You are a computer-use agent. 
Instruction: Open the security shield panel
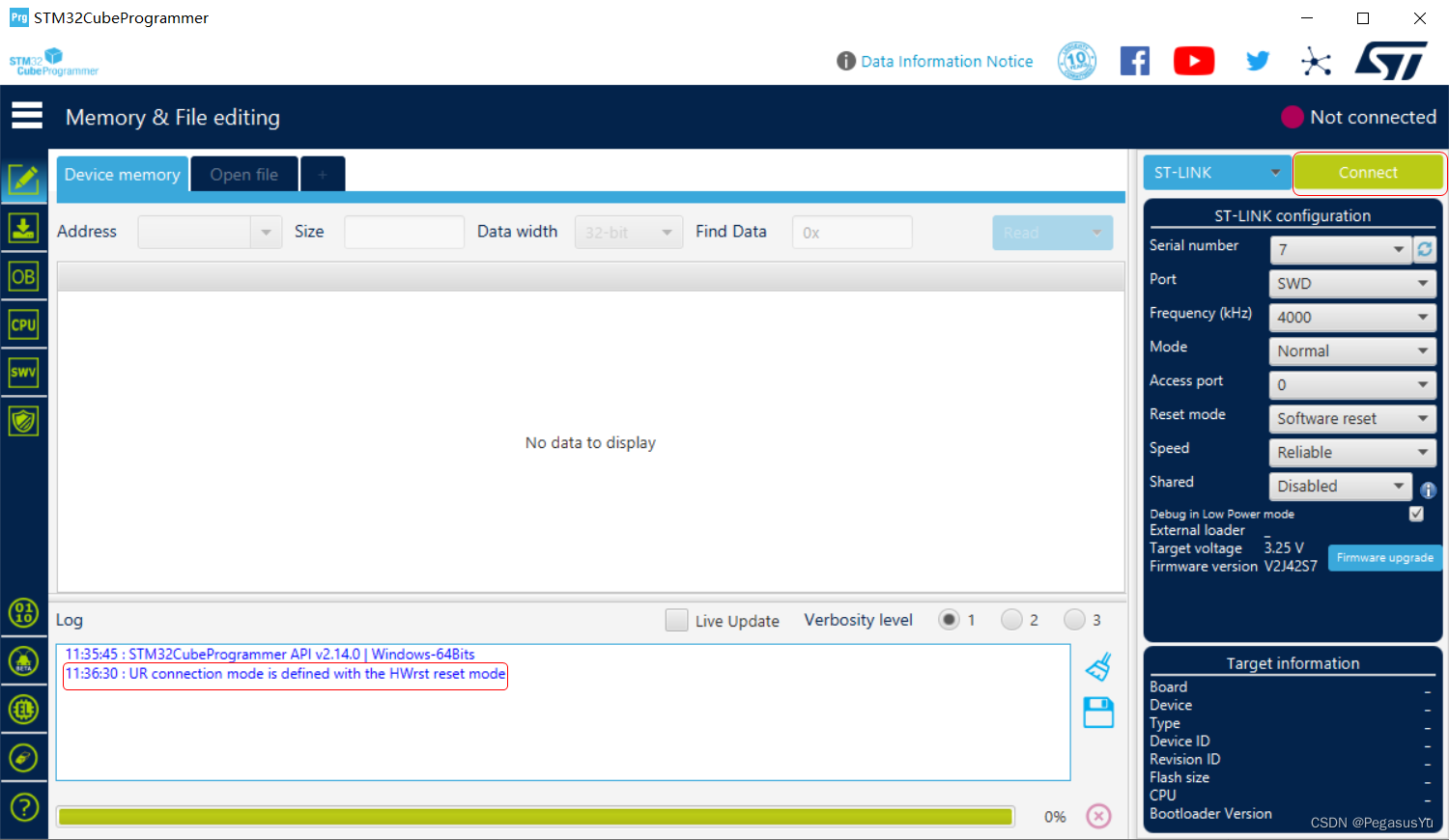(23, 420)
